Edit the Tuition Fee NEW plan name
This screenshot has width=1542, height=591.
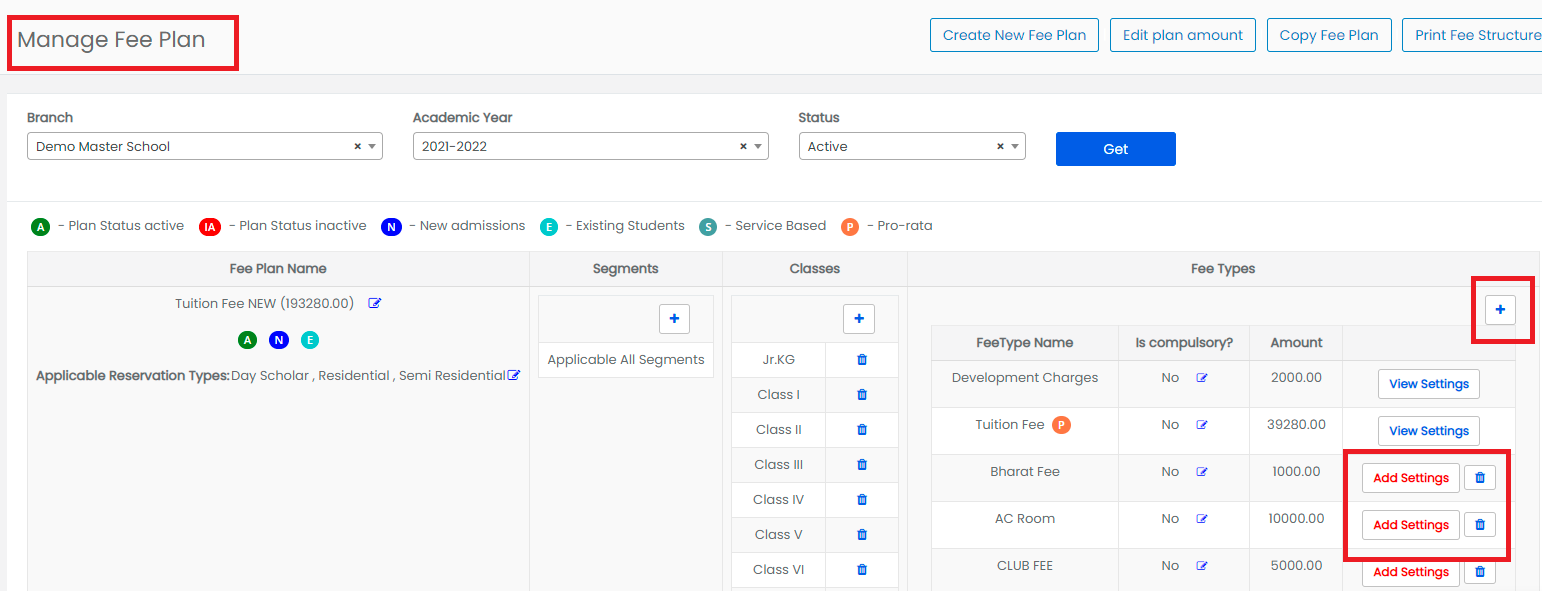(375, 303)
